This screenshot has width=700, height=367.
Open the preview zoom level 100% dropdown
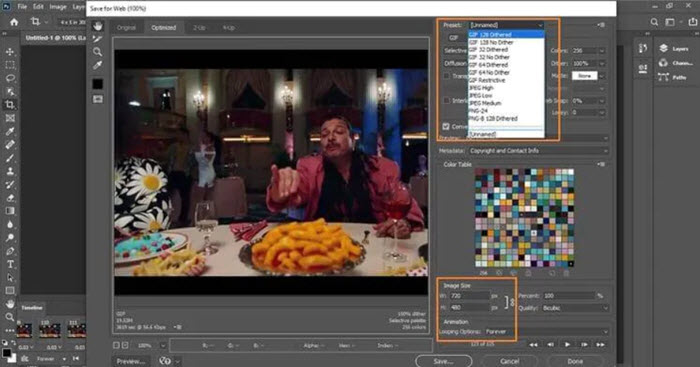(x=163, y=346)
